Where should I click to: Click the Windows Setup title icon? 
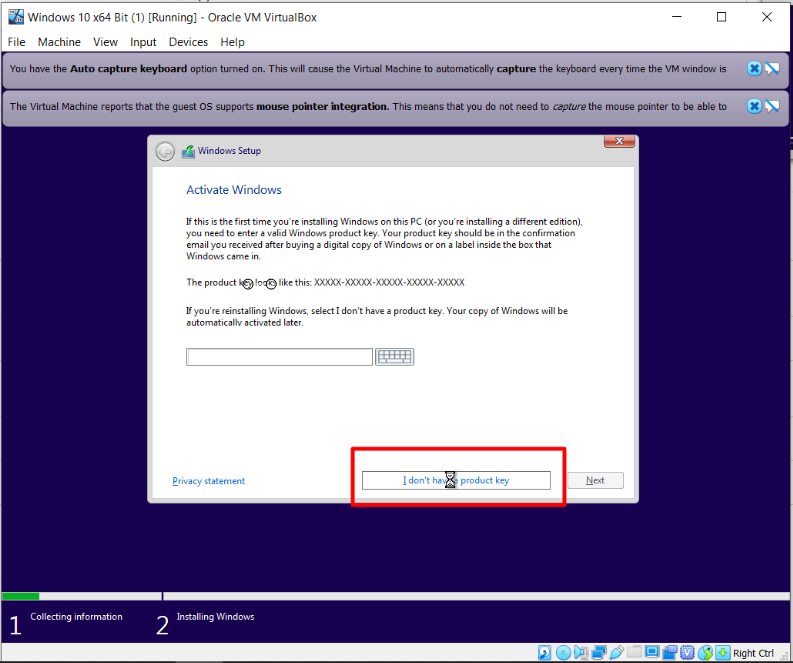point(188,151)
